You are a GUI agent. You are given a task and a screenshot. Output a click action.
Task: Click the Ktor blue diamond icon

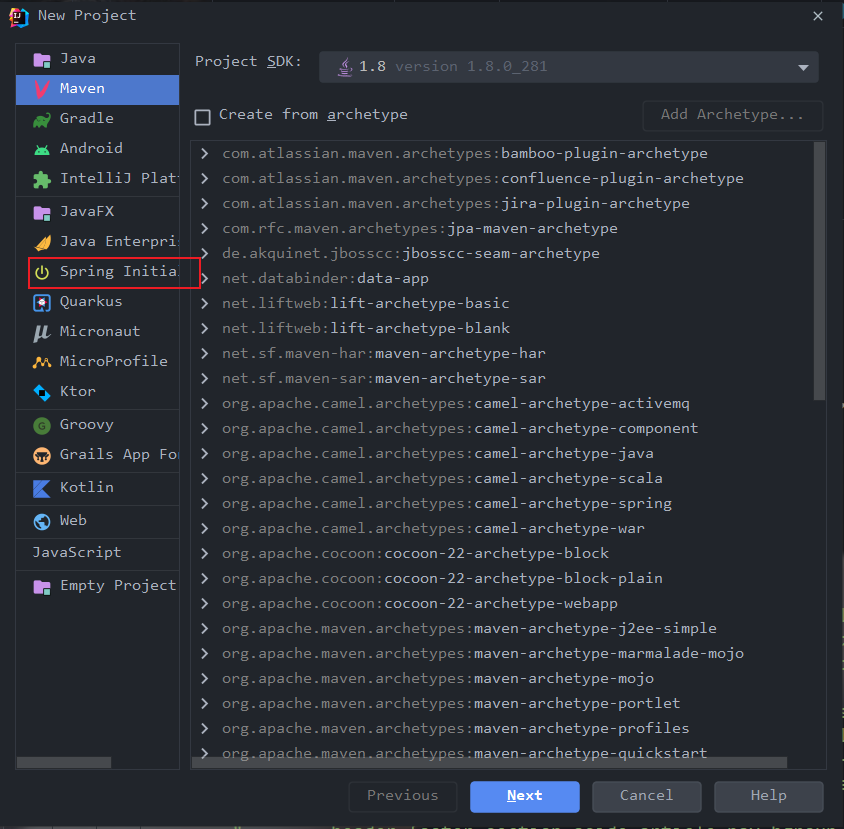(41, 392)
